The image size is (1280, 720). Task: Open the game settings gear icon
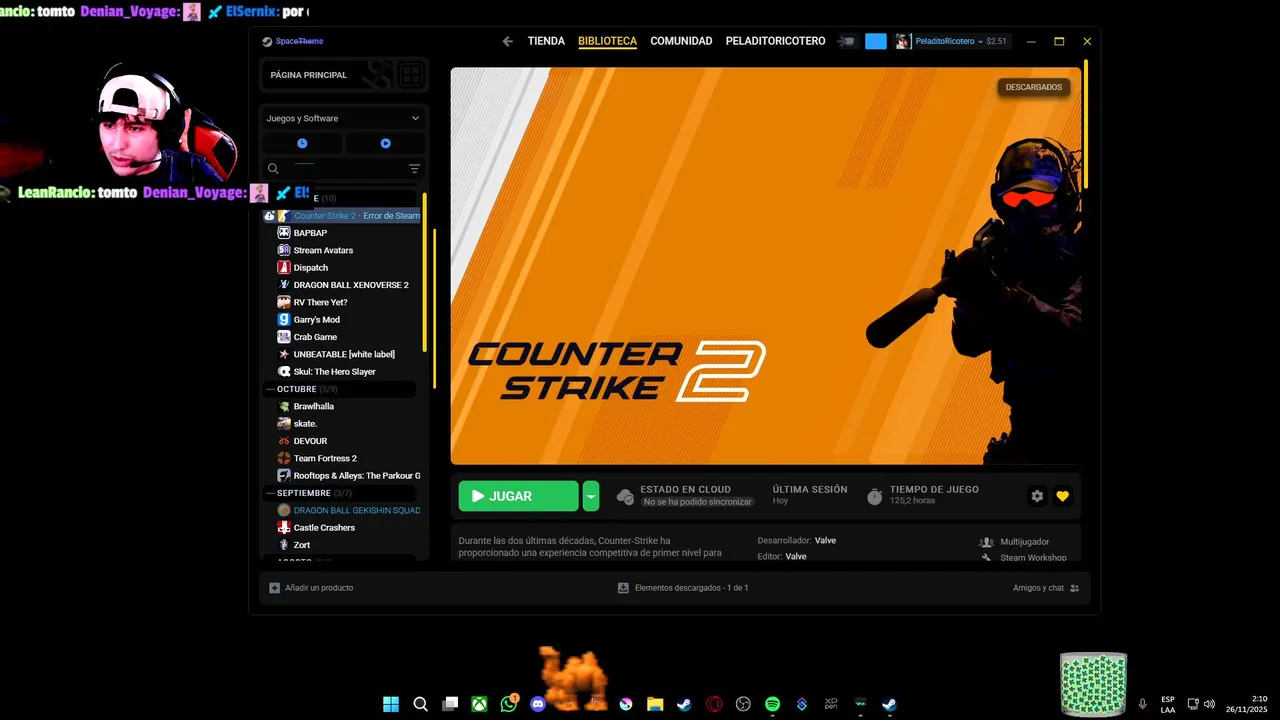(1037, 496)
